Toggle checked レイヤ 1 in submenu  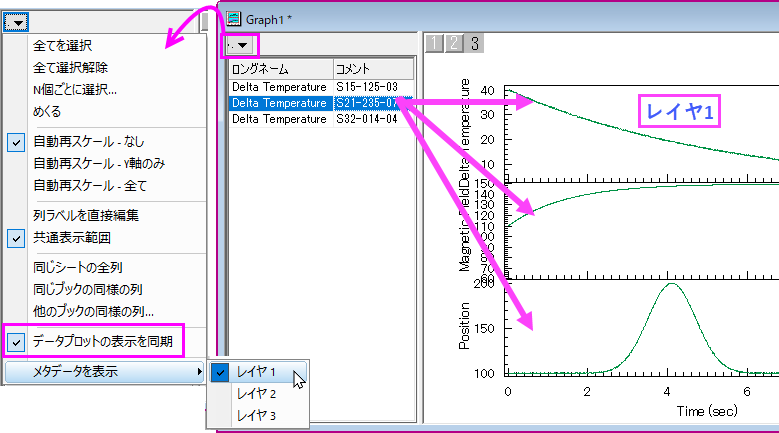pos(258,372)
